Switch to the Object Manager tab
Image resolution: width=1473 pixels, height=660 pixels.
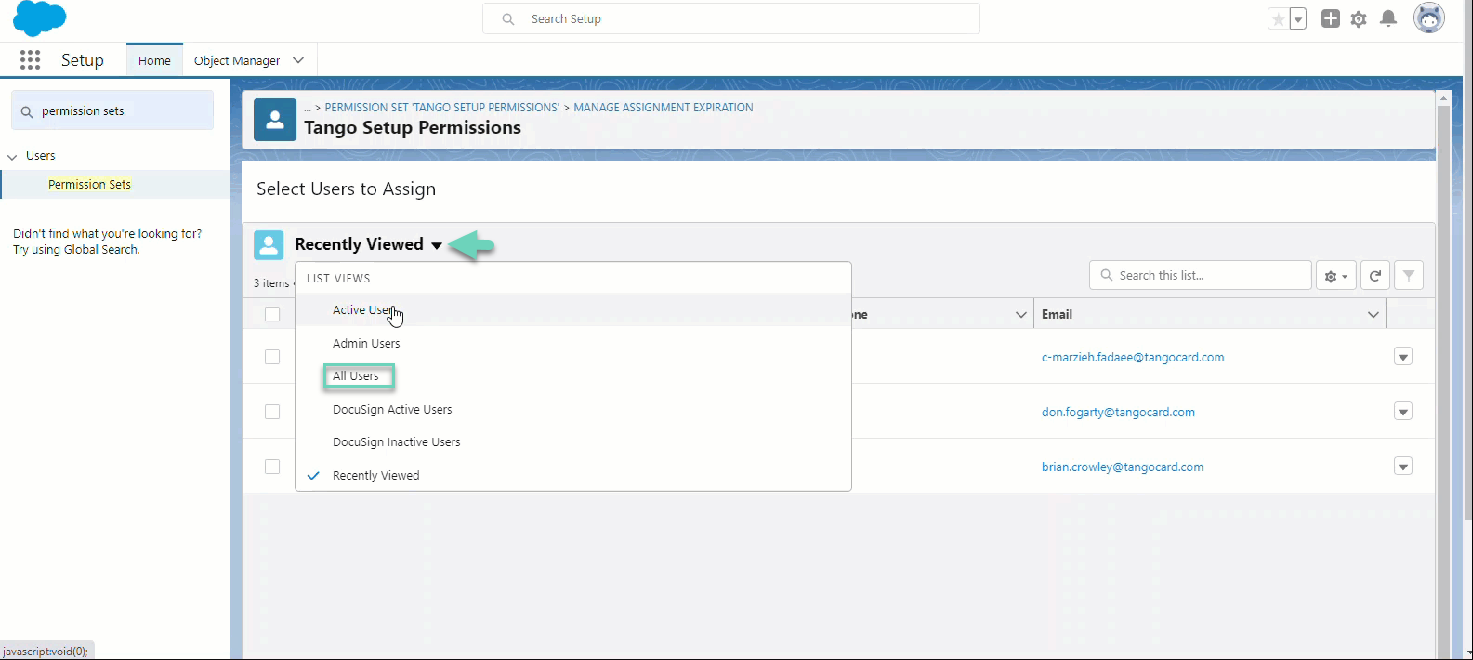237,60
